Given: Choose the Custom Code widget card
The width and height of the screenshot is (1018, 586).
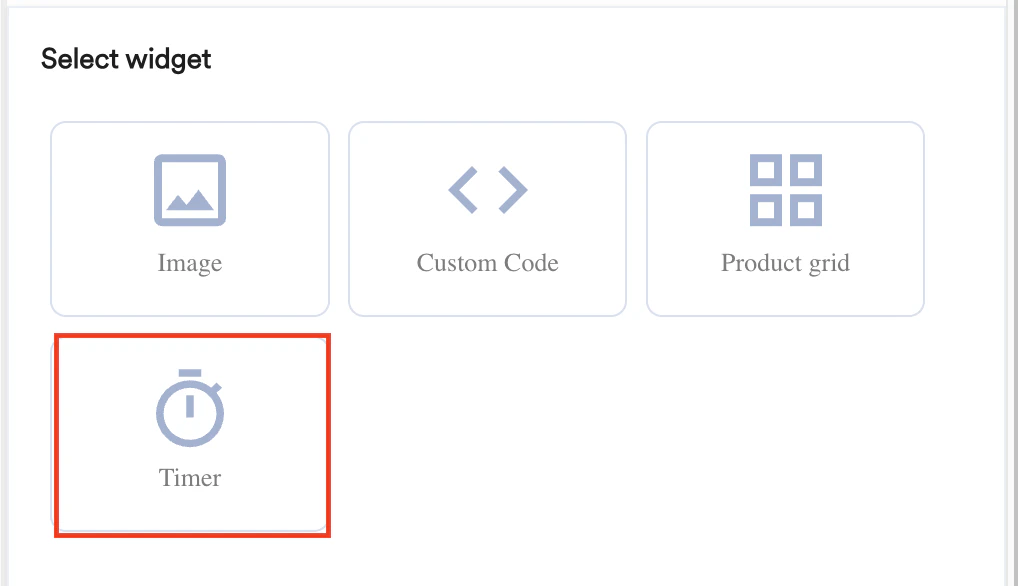Looking at the screenshot, I should point(487,218).
